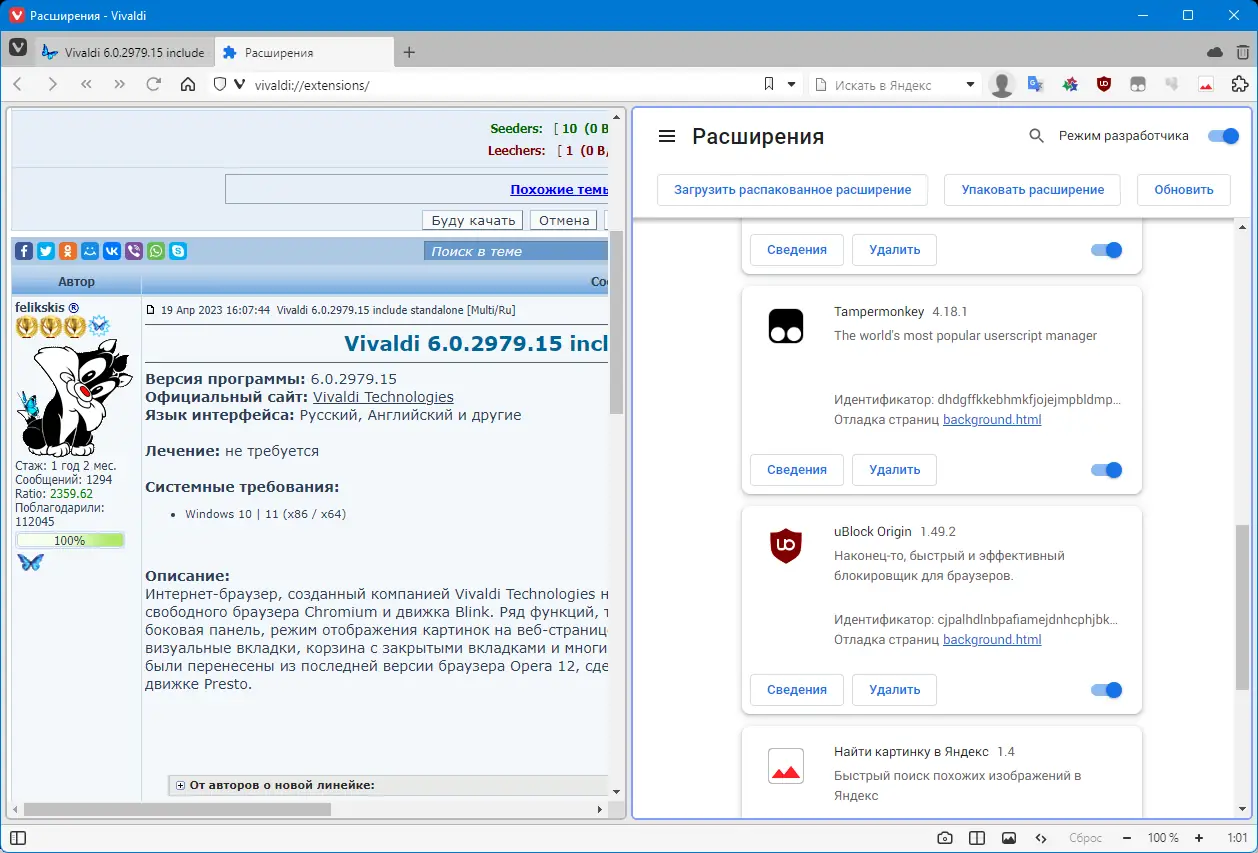Click the Tampermonkey toolbar icon
This screenshot has width=1258, height=853.
coord(1138,85)
